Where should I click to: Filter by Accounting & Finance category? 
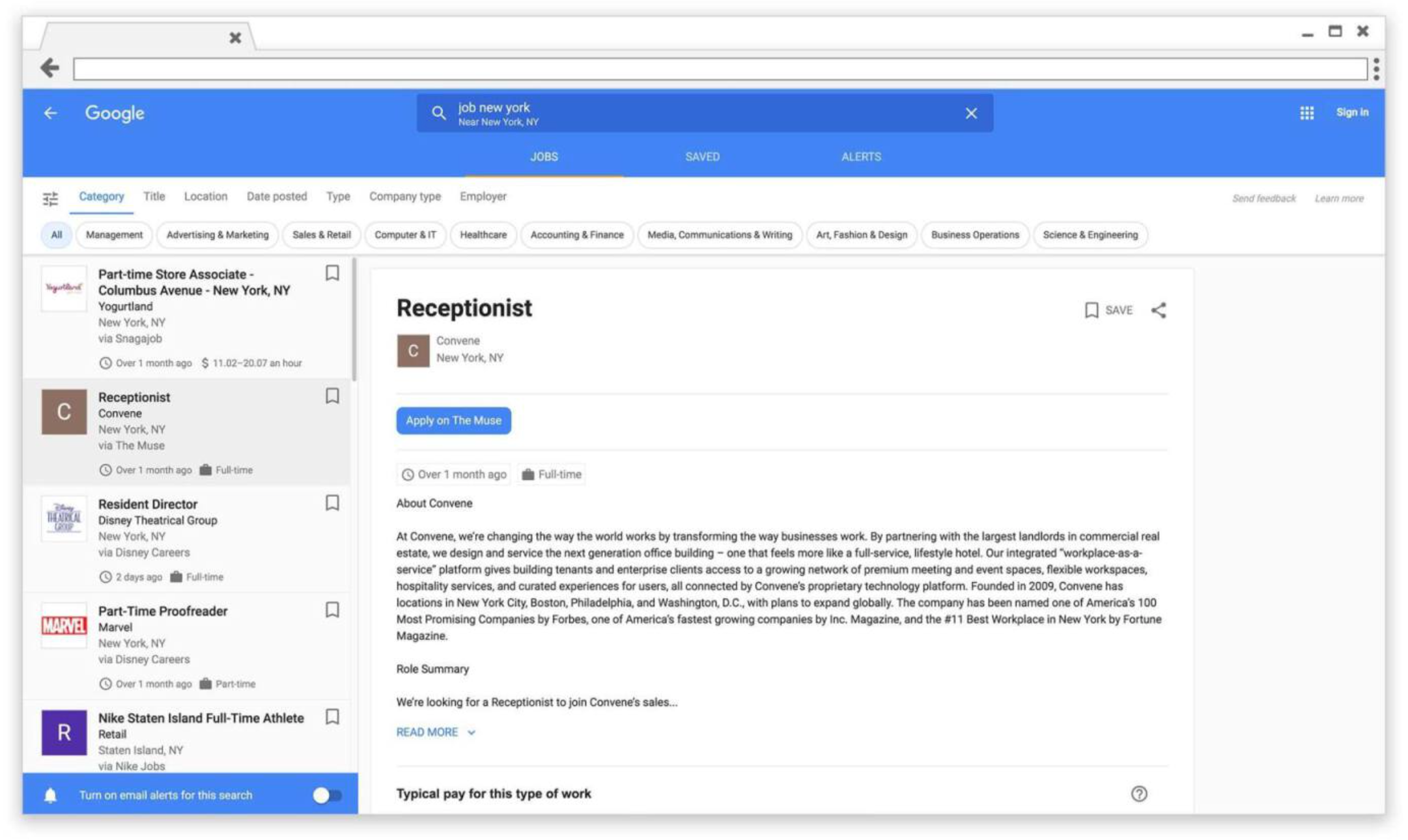point(577,235)
